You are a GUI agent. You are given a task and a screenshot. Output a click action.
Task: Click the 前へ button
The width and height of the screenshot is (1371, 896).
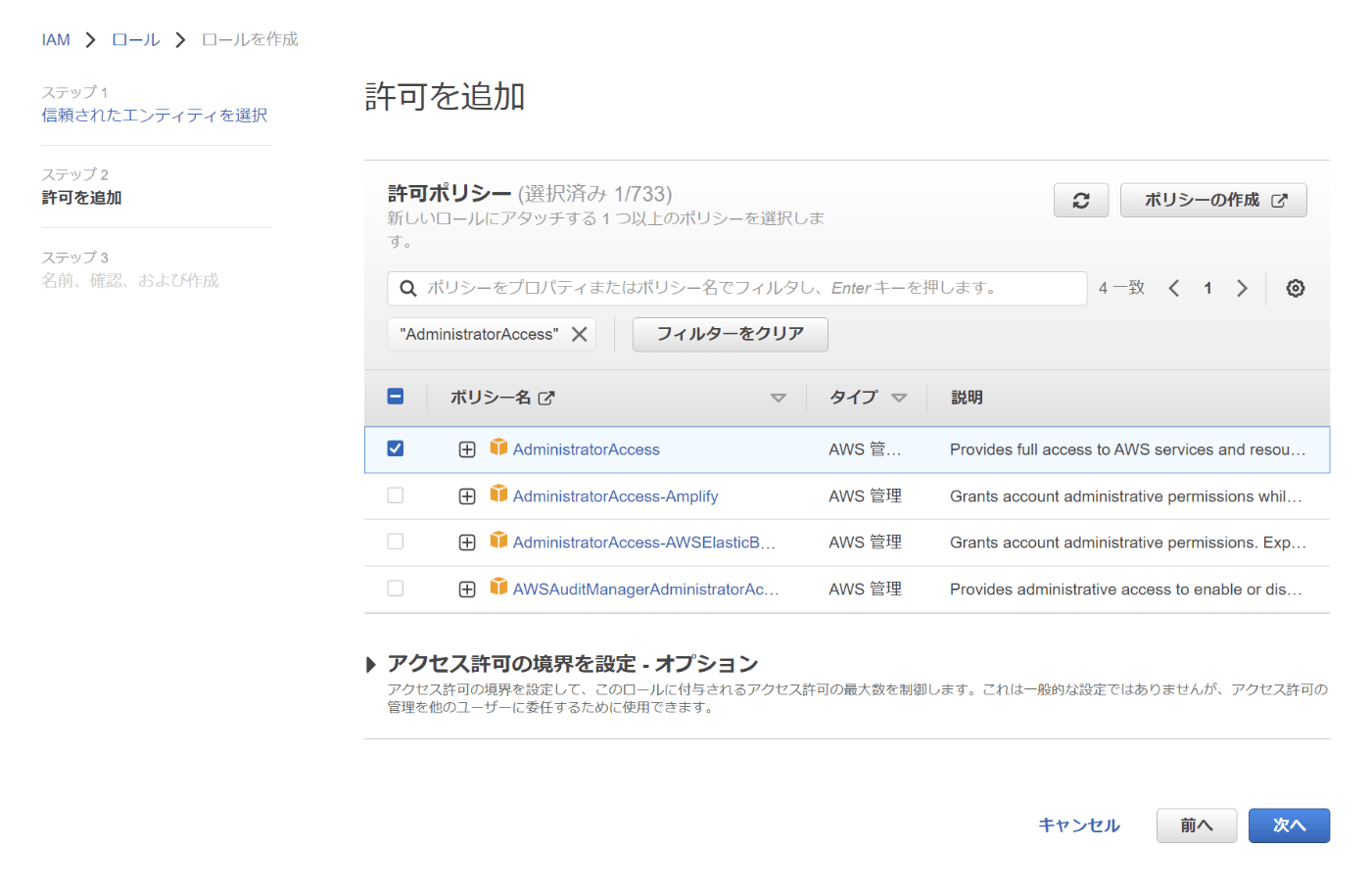(1197, 825)
